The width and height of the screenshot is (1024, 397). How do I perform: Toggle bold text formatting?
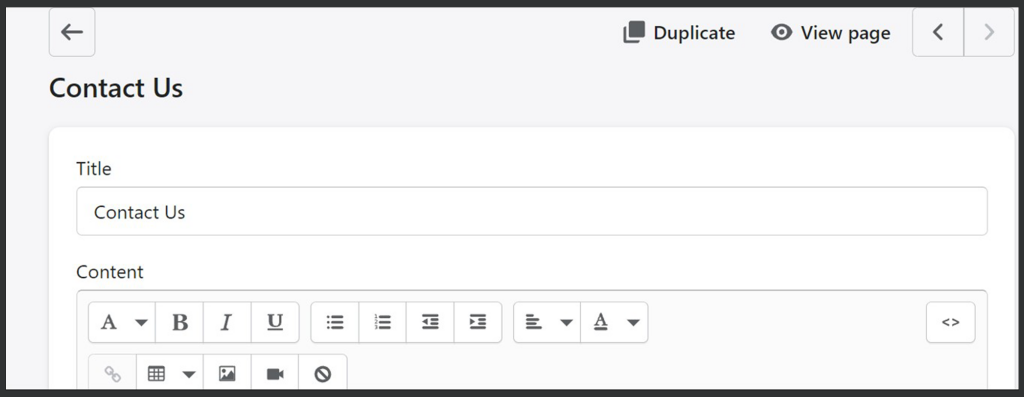(x=180, y=322)
